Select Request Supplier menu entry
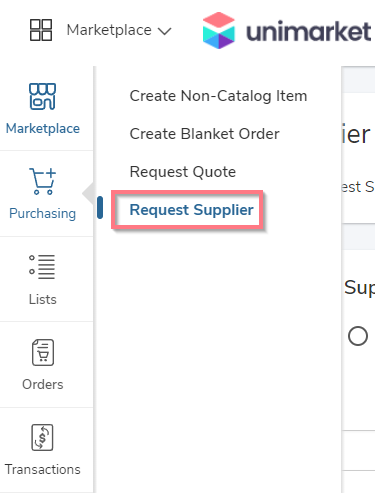Viewport: 375px width, 493px height. pyautogui.click(x=191, y=210)
